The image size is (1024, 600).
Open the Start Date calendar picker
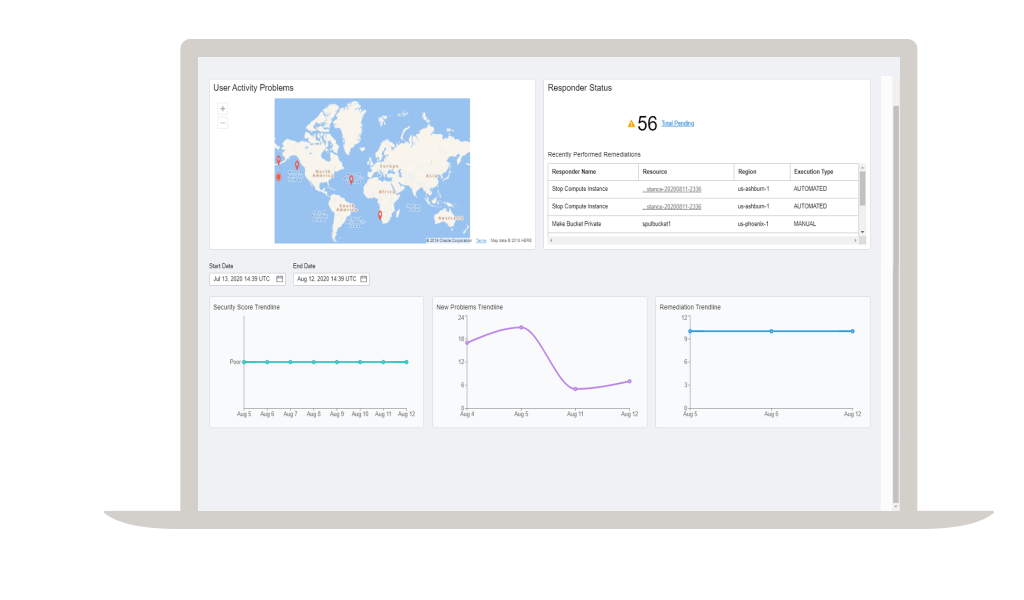coord(279,279)
